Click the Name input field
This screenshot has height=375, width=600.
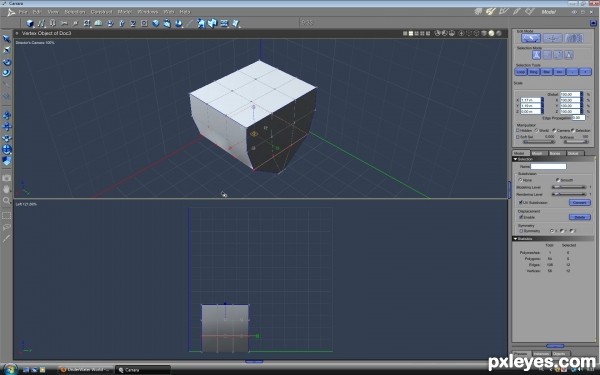click(548, 166)
